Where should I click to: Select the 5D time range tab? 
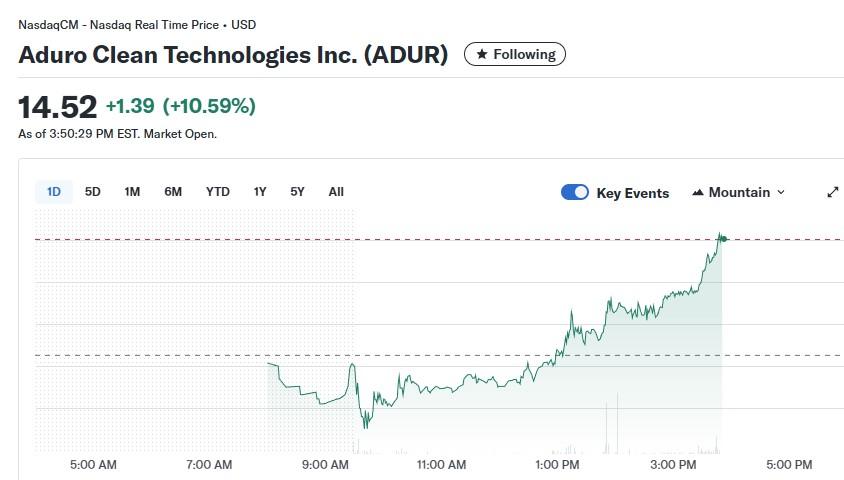tap(93, 192)
